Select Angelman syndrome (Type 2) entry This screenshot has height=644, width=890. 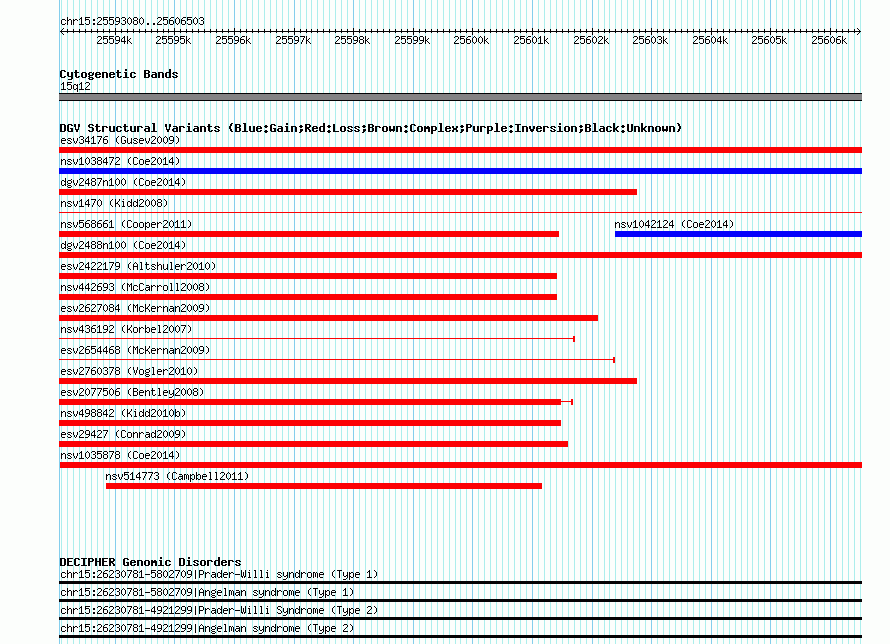[x=207, y=629]
